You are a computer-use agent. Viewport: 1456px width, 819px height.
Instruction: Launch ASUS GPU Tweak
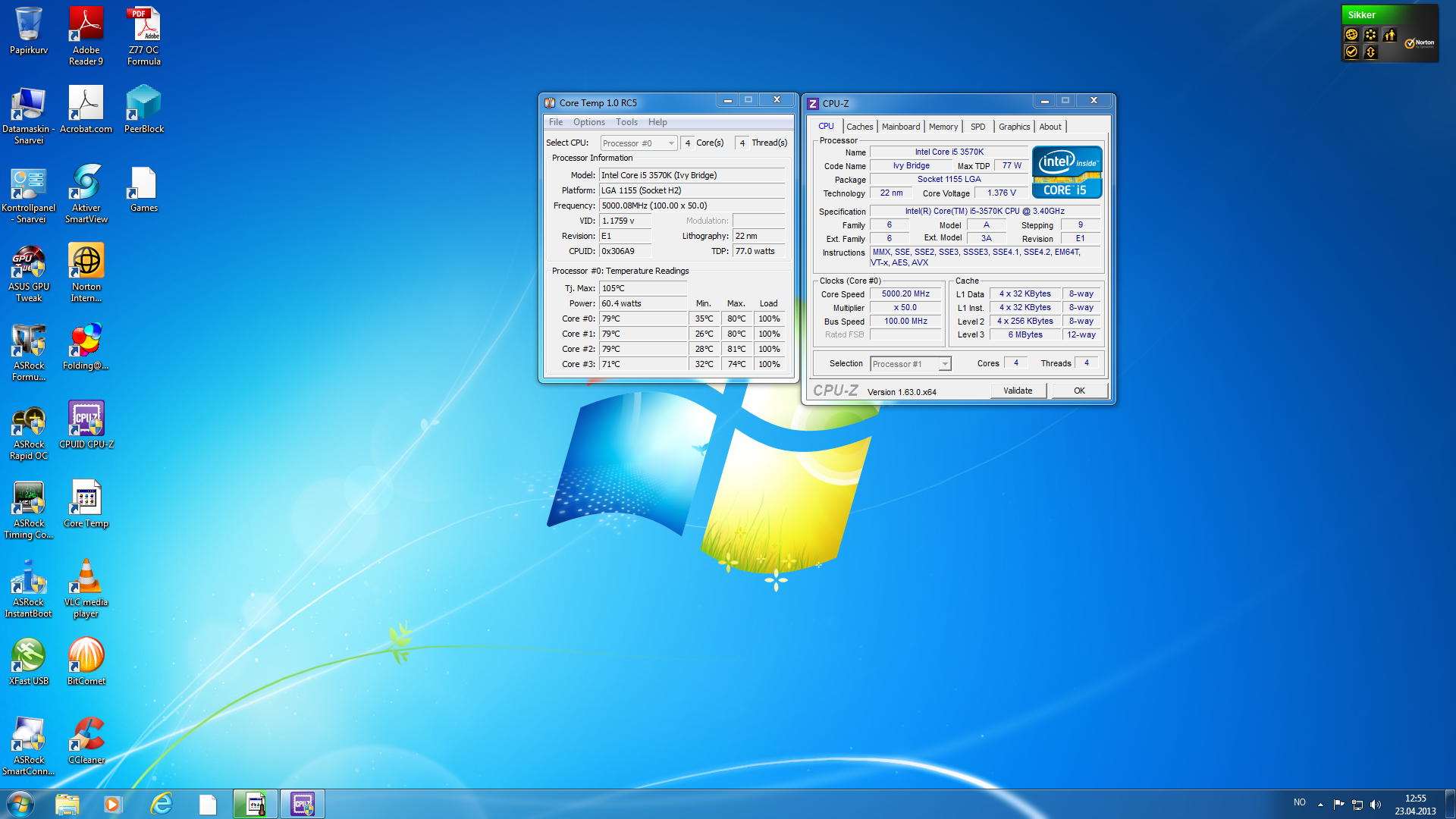click(29, 272)
